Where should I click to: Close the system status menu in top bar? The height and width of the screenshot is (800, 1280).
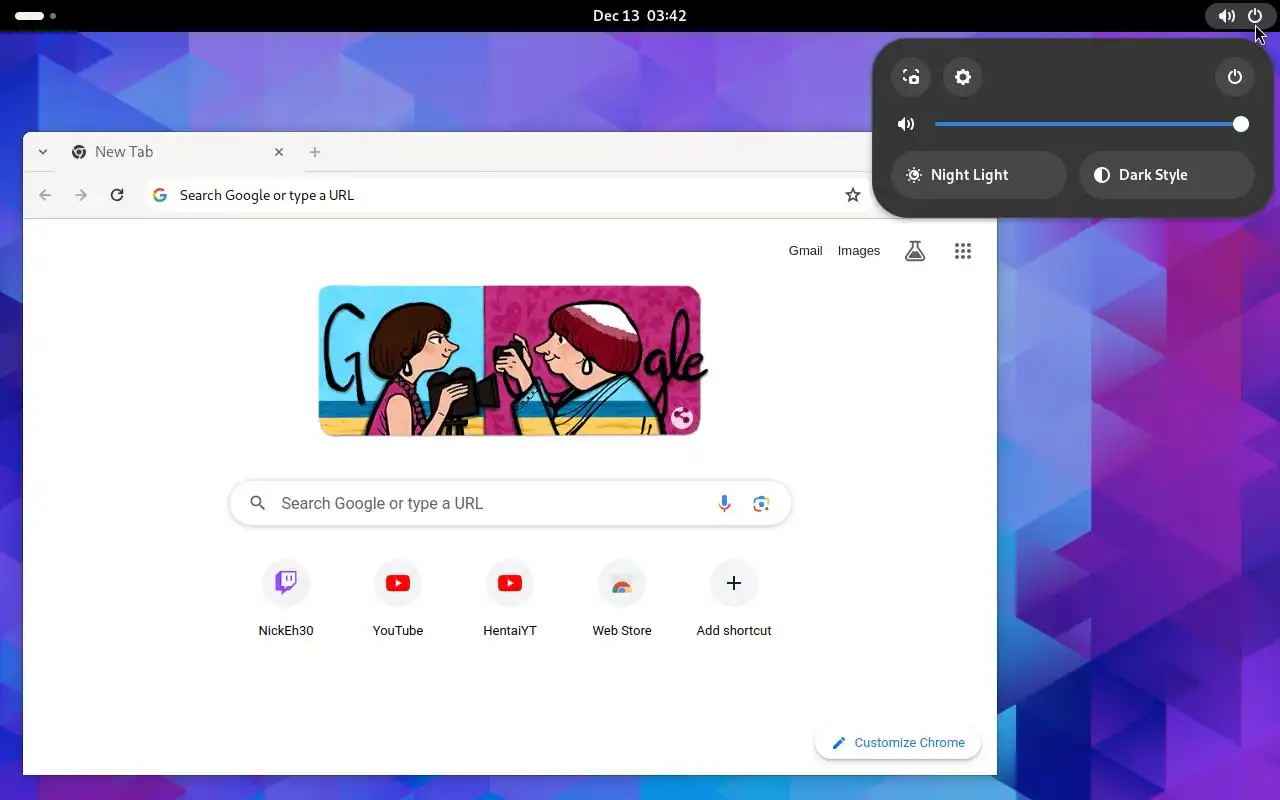pyautogui.click(x=1240, y=16)
